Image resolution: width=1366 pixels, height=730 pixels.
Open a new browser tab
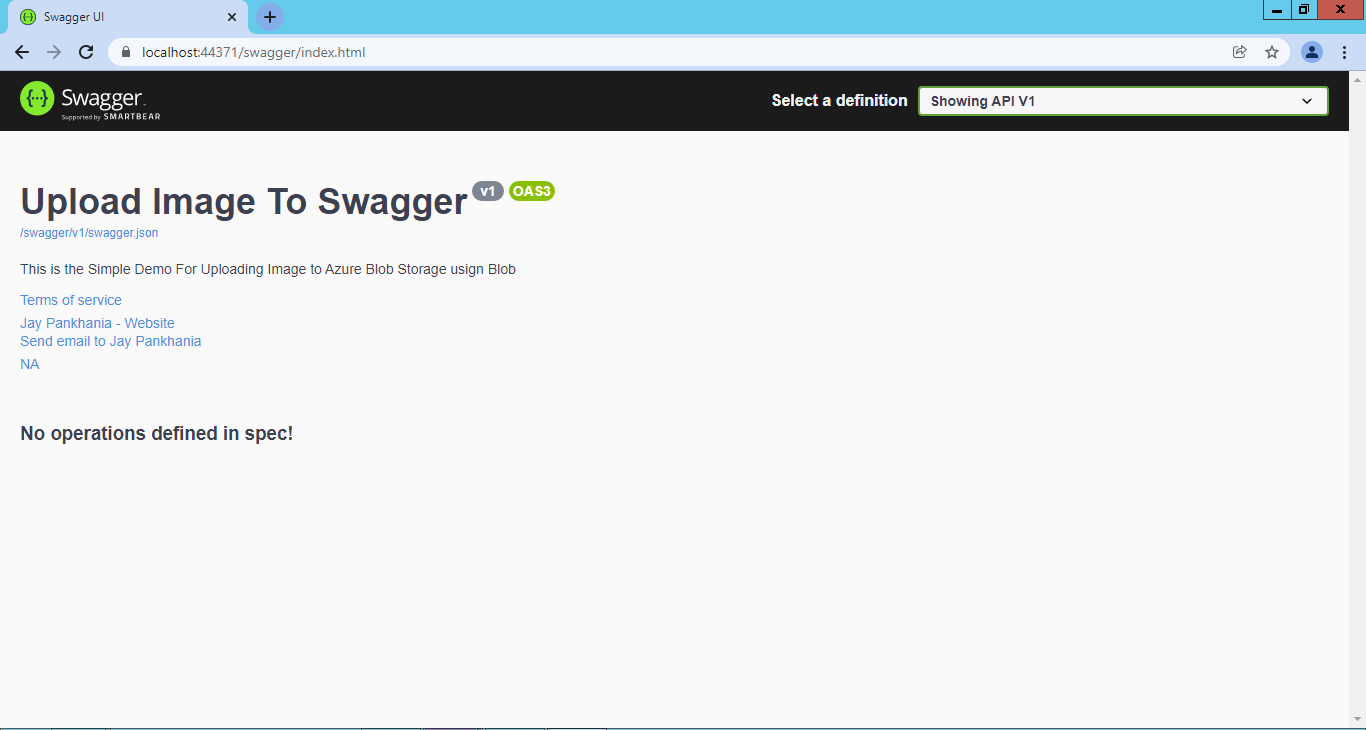(270, 17)
